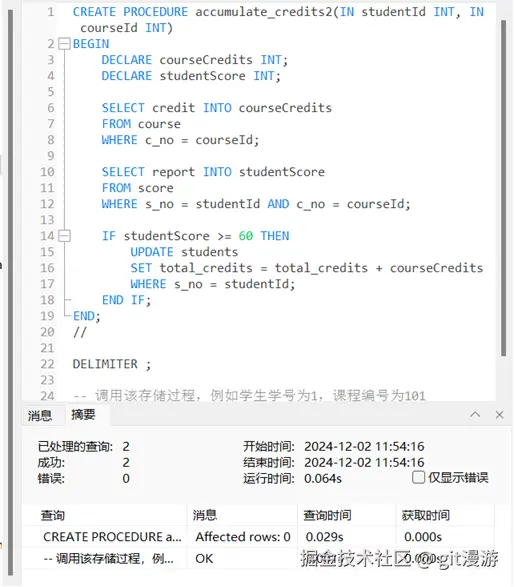Close the results panel with X
Viewport: 515px width, 587px height.
pos(499,414)
